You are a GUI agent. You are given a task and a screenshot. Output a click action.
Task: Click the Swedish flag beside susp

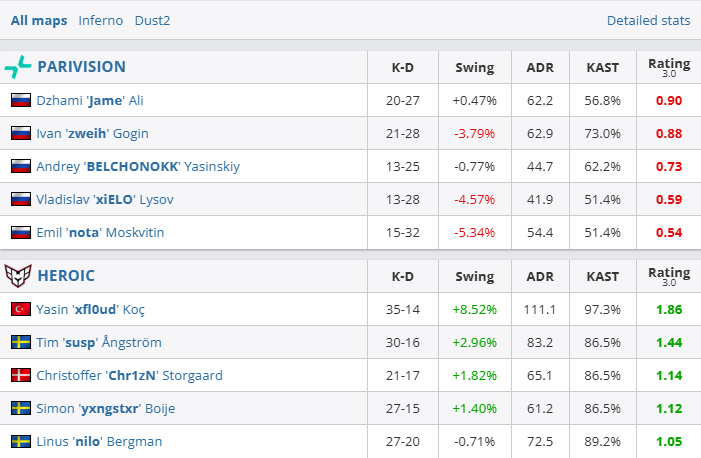click(x=20, y=342)
